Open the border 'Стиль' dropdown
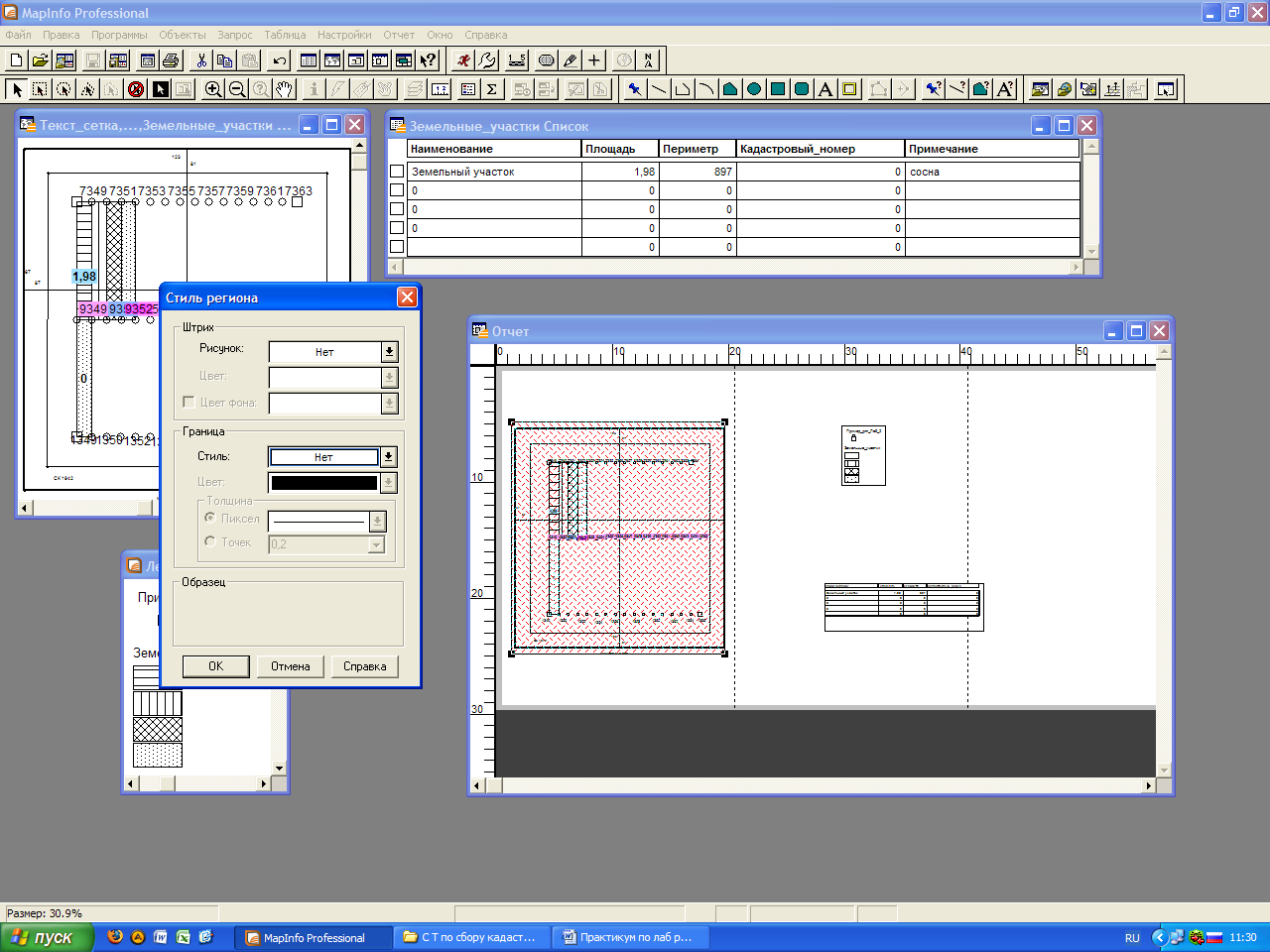The height and width of the screenshot is (952, 1270). pyautogui.click(x=389, y=457)
